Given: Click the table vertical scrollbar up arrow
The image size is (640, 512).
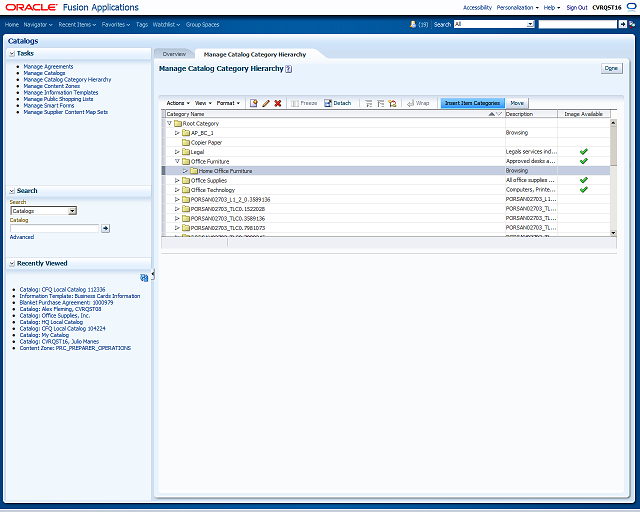Looking at the screenshot, I should pyautogui.click(x=613, y=122).
